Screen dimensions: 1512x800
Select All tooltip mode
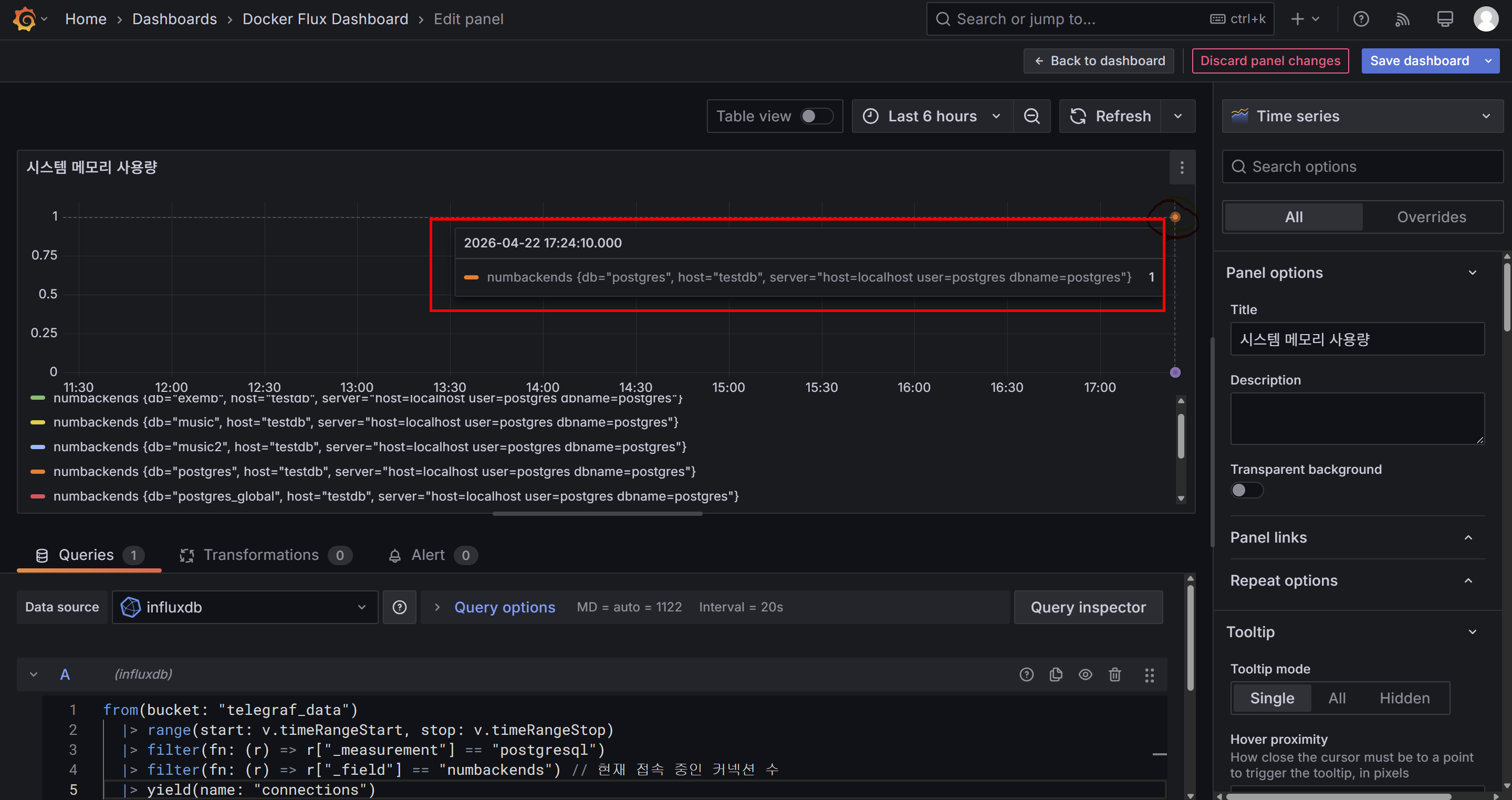pos(1337,698)
